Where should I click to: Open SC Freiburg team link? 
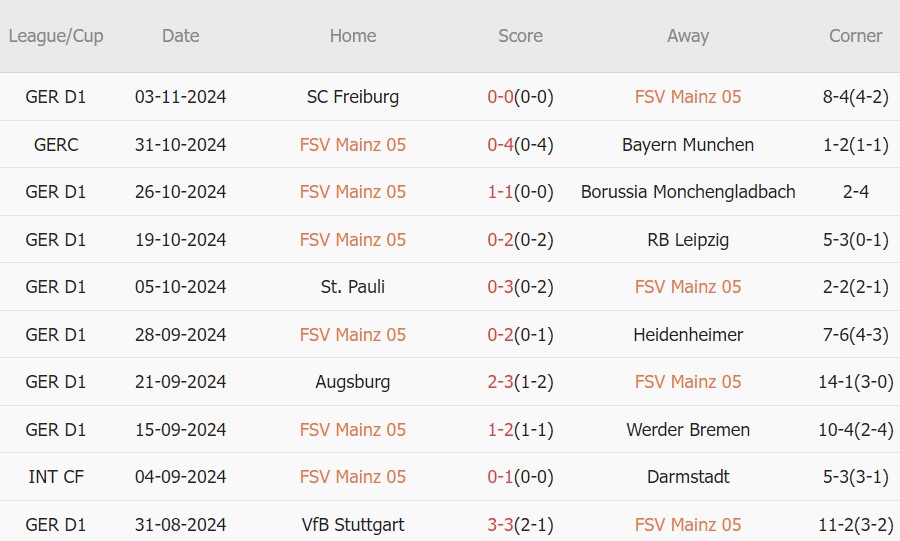(353, 97)
